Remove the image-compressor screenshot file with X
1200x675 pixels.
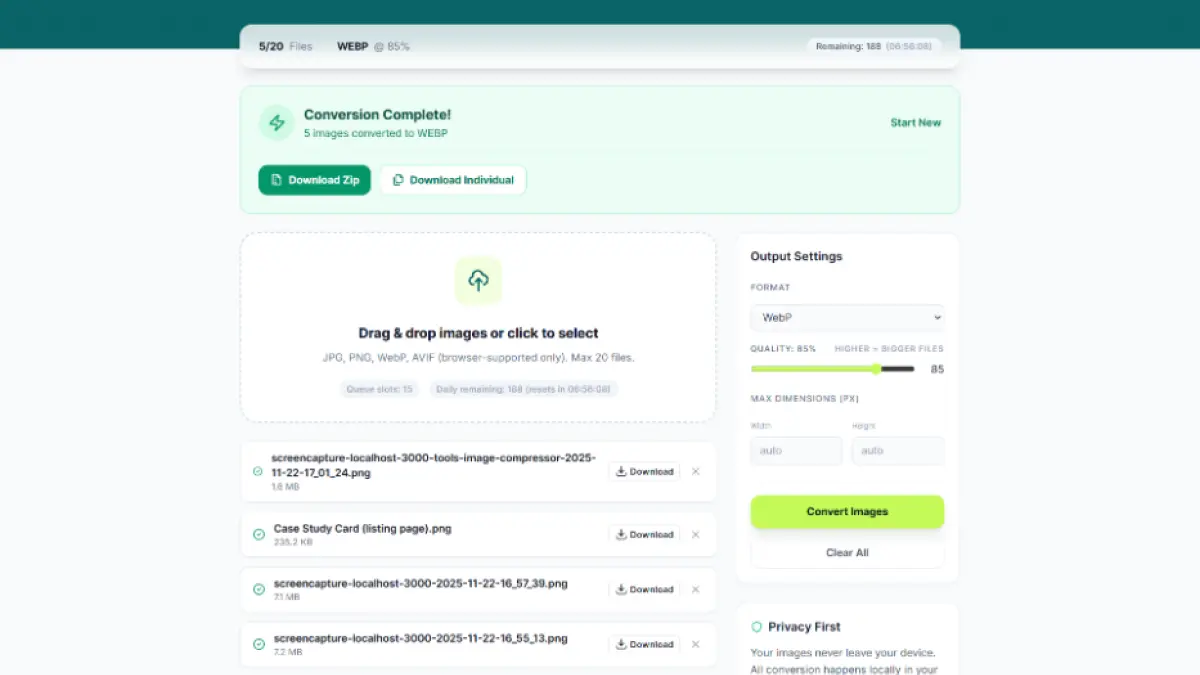tap(696, 472)
